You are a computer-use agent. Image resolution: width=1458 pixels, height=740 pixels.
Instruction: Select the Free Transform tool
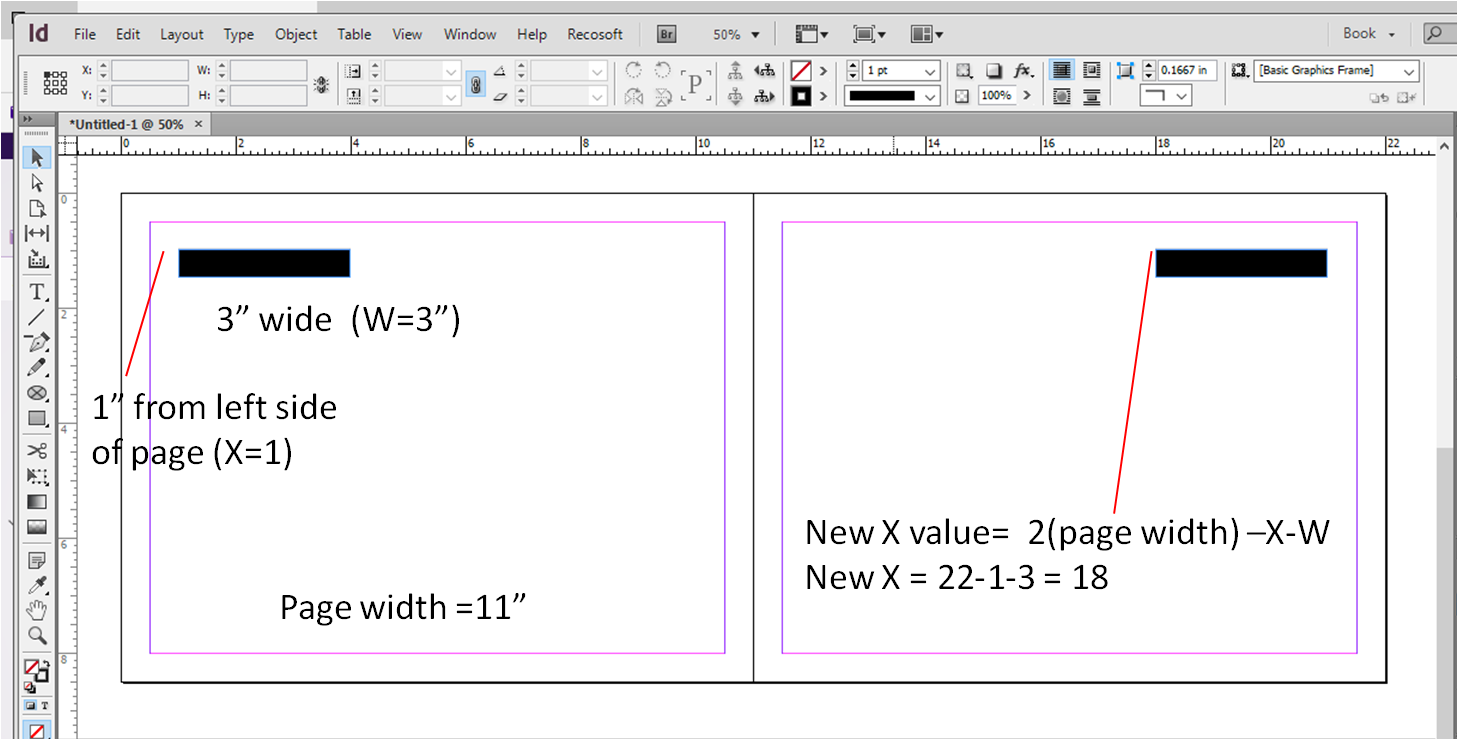(37, 476)
